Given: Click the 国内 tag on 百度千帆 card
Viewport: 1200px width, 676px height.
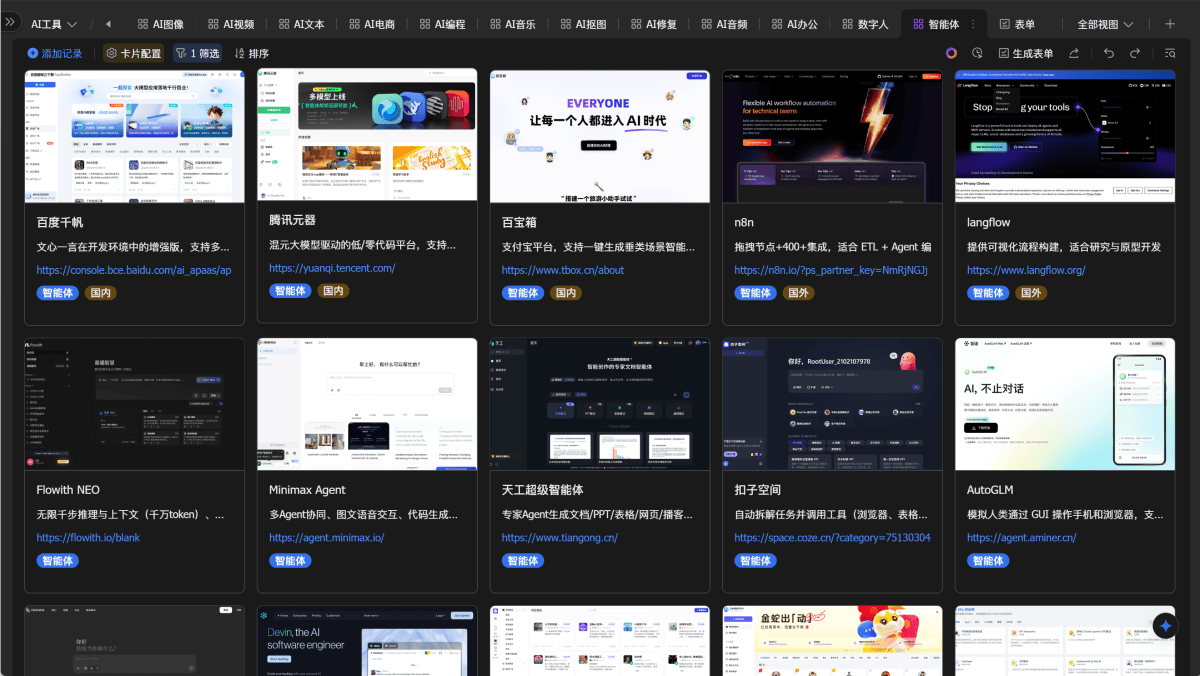Looking at the screenshot, I should [100, 293].
